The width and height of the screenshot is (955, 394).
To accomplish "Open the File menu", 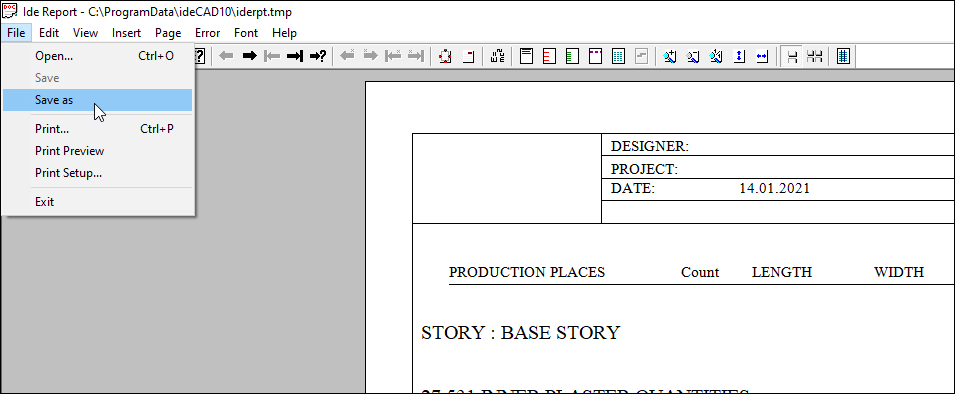I will click(x=16, y=33).
